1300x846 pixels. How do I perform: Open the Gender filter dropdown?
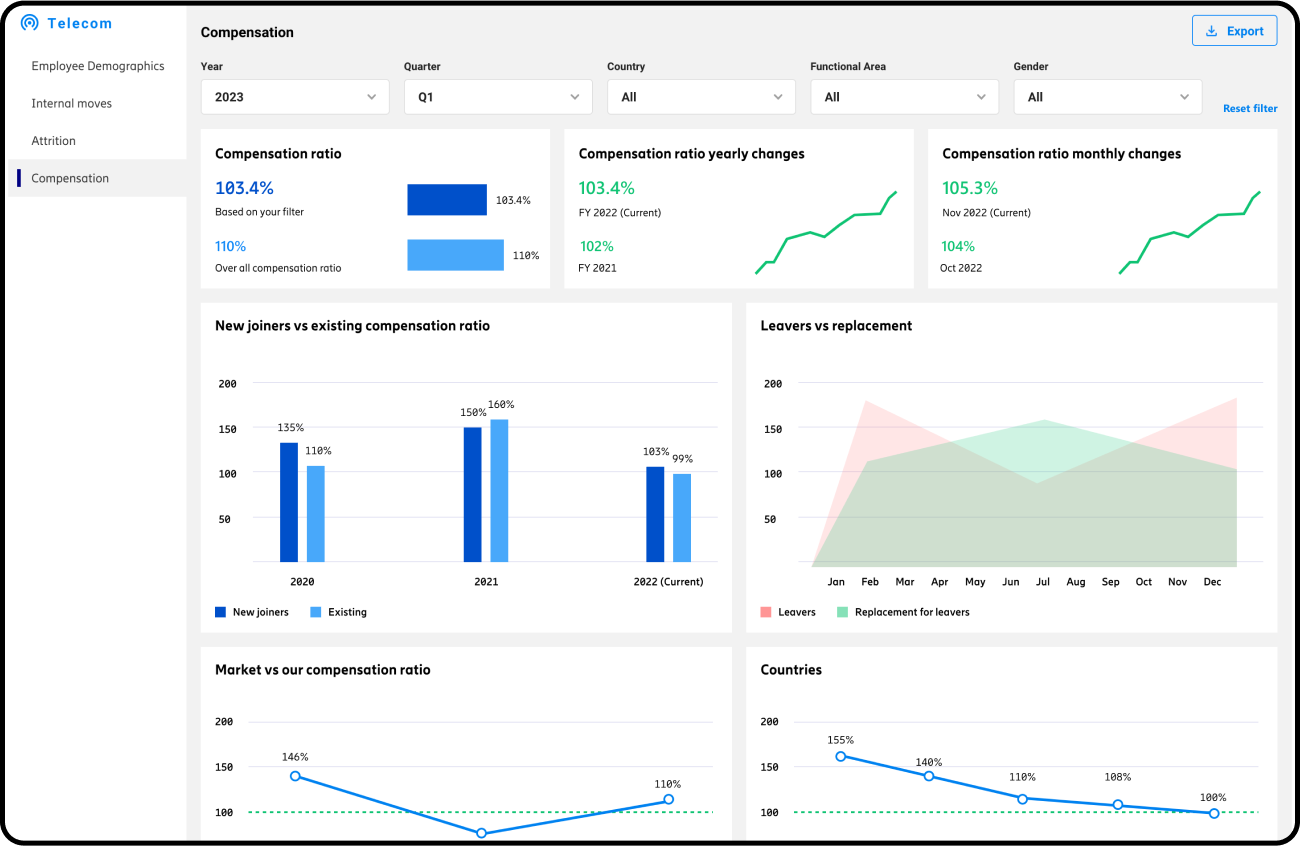coord(1108,97)
